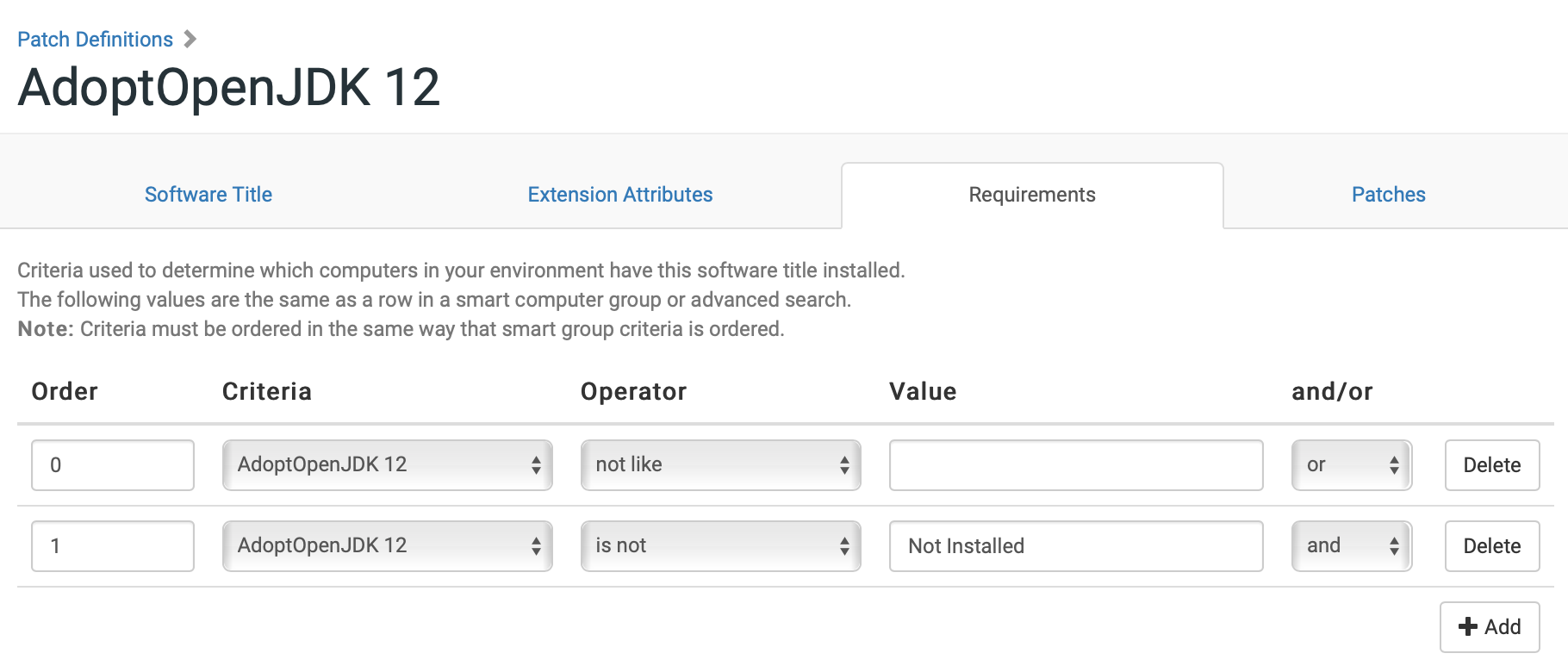Go to the Patches tab
1568x672 pixels.
[1388, 195]
